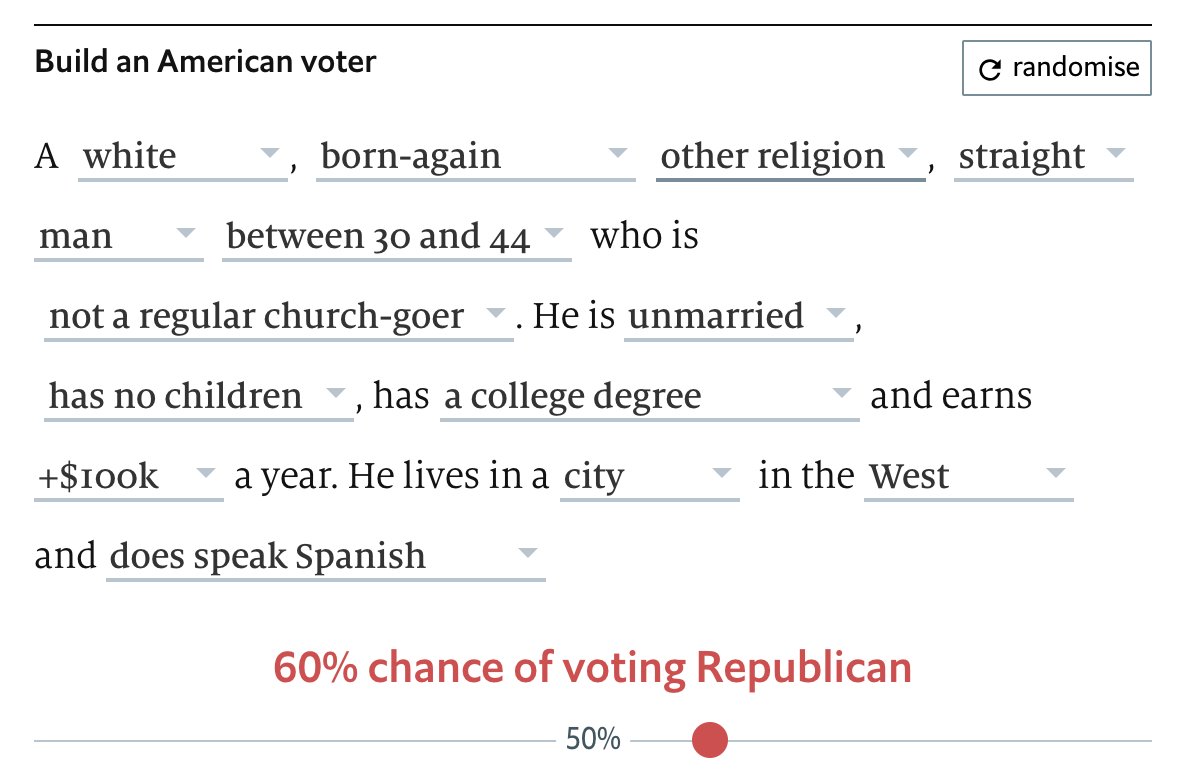This screenshot has width=1188, height=780.
Task: Click the 50% midpoint marker label
Action: pyautogui.click(x=593, y=741)
